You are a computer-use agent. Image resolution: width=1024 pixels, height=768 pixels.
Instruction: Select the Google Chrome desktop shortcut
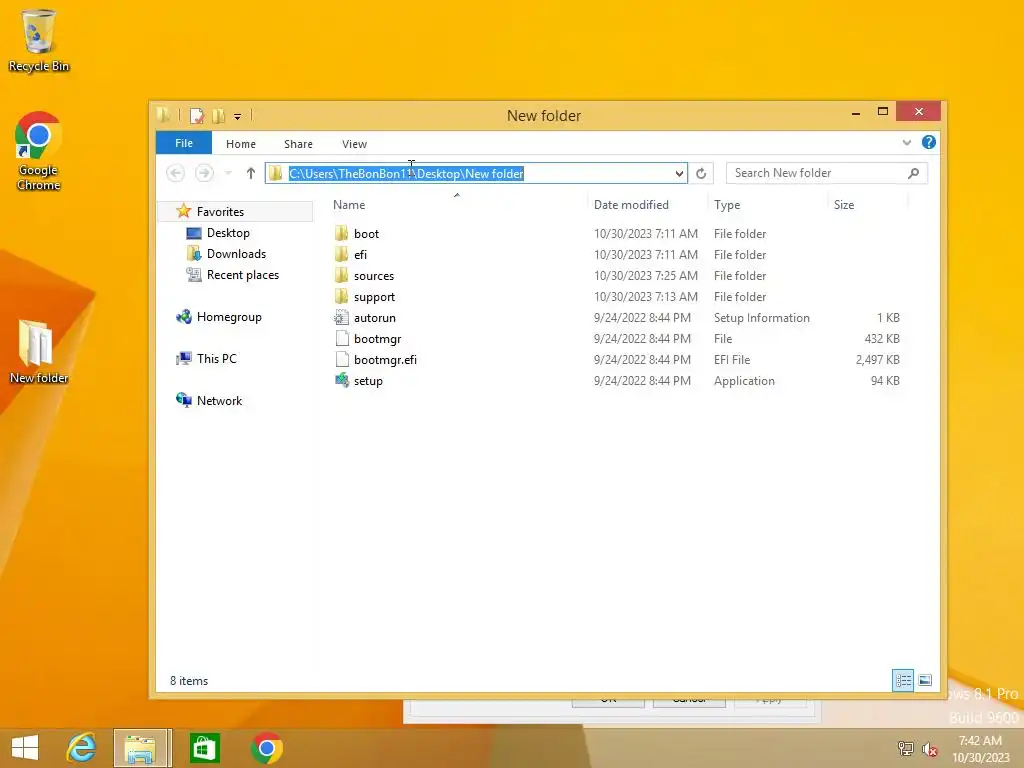39,150
